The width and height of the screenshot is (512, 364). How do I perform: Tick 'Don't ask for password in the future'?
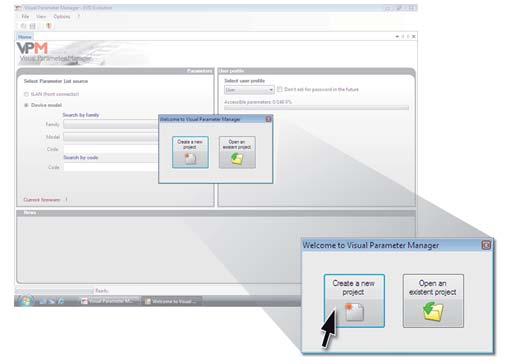pos(280,89)
